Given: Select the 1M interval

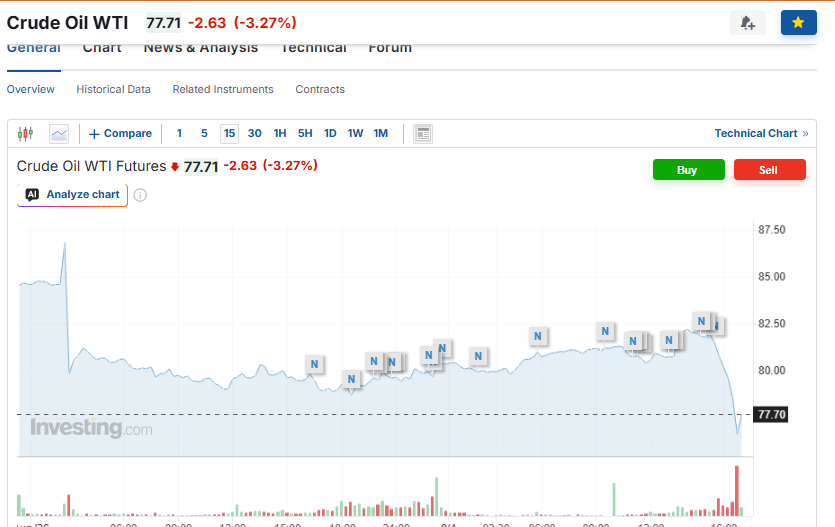Looking at the screenshot, I should [x=381, y=134].
